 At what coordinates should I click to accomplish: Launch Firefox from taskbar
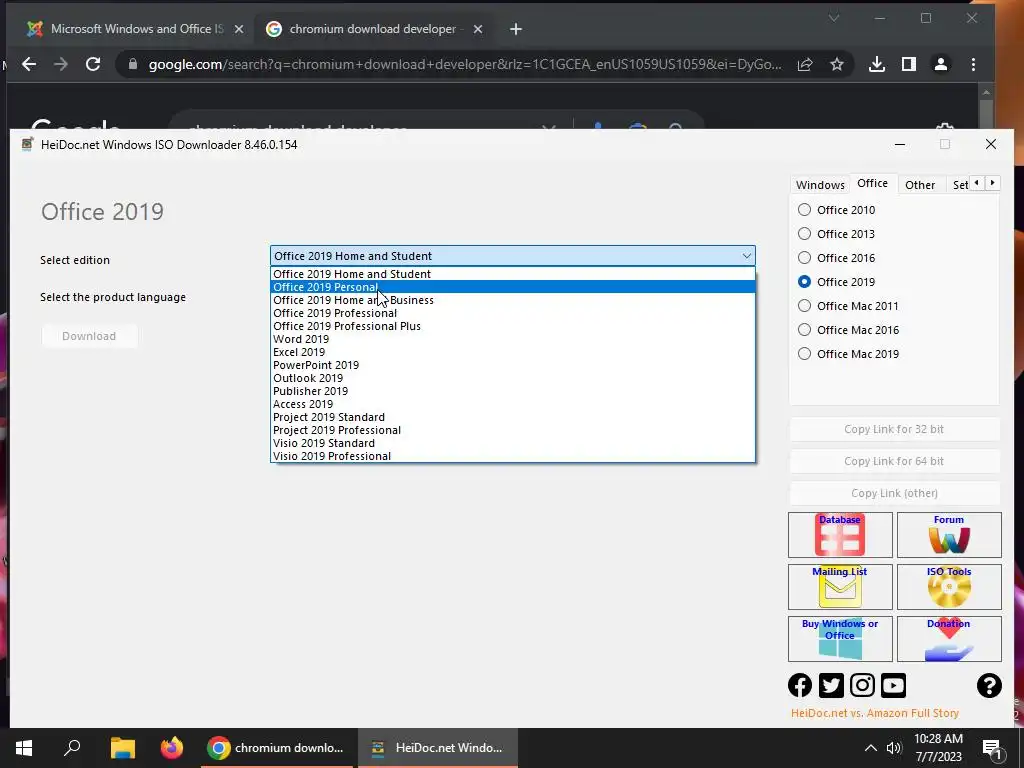click(172, 748)
